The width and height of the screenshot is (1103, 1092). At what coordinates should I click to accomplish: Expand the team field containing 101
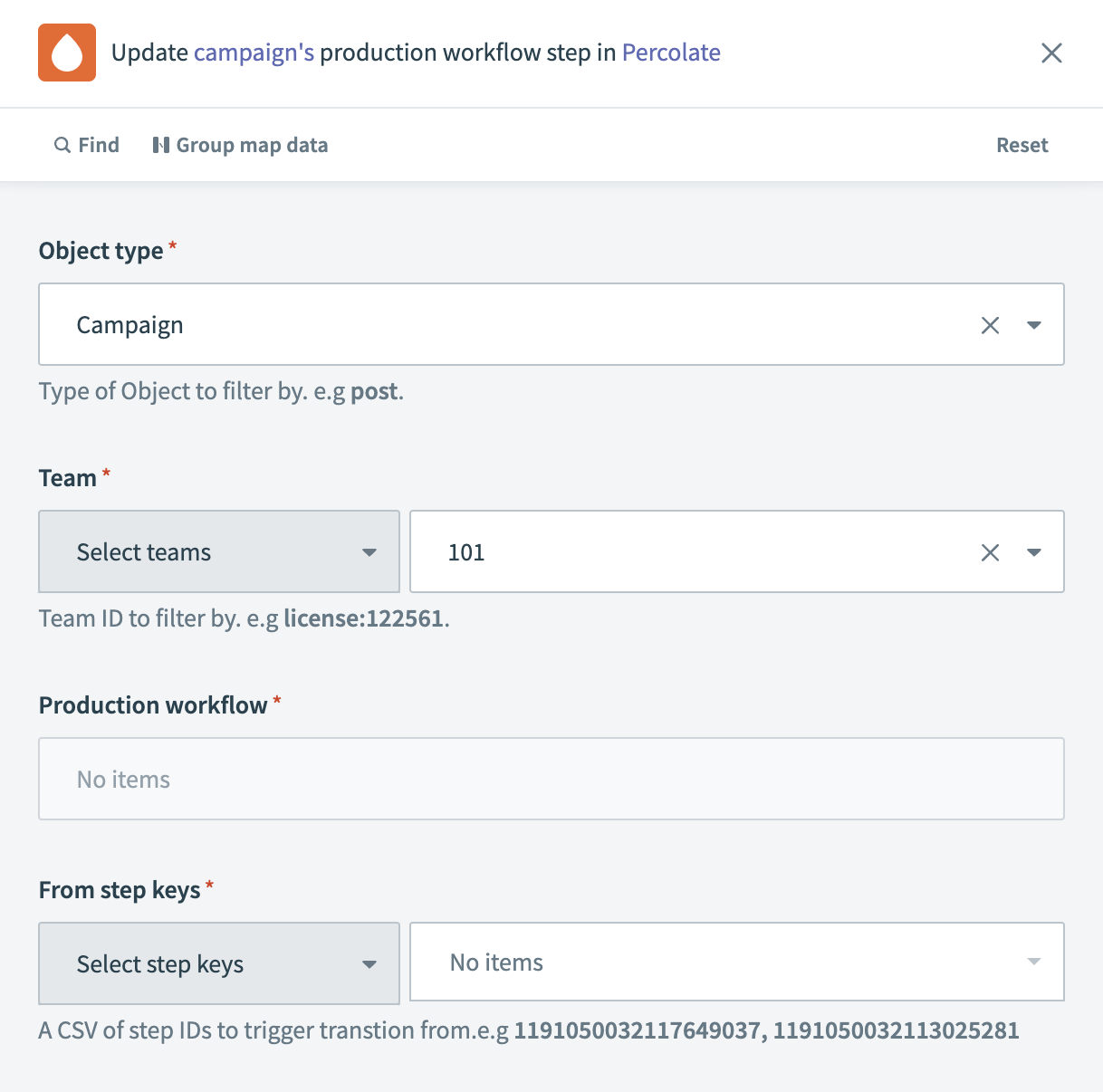click(x=1033, y=551)
